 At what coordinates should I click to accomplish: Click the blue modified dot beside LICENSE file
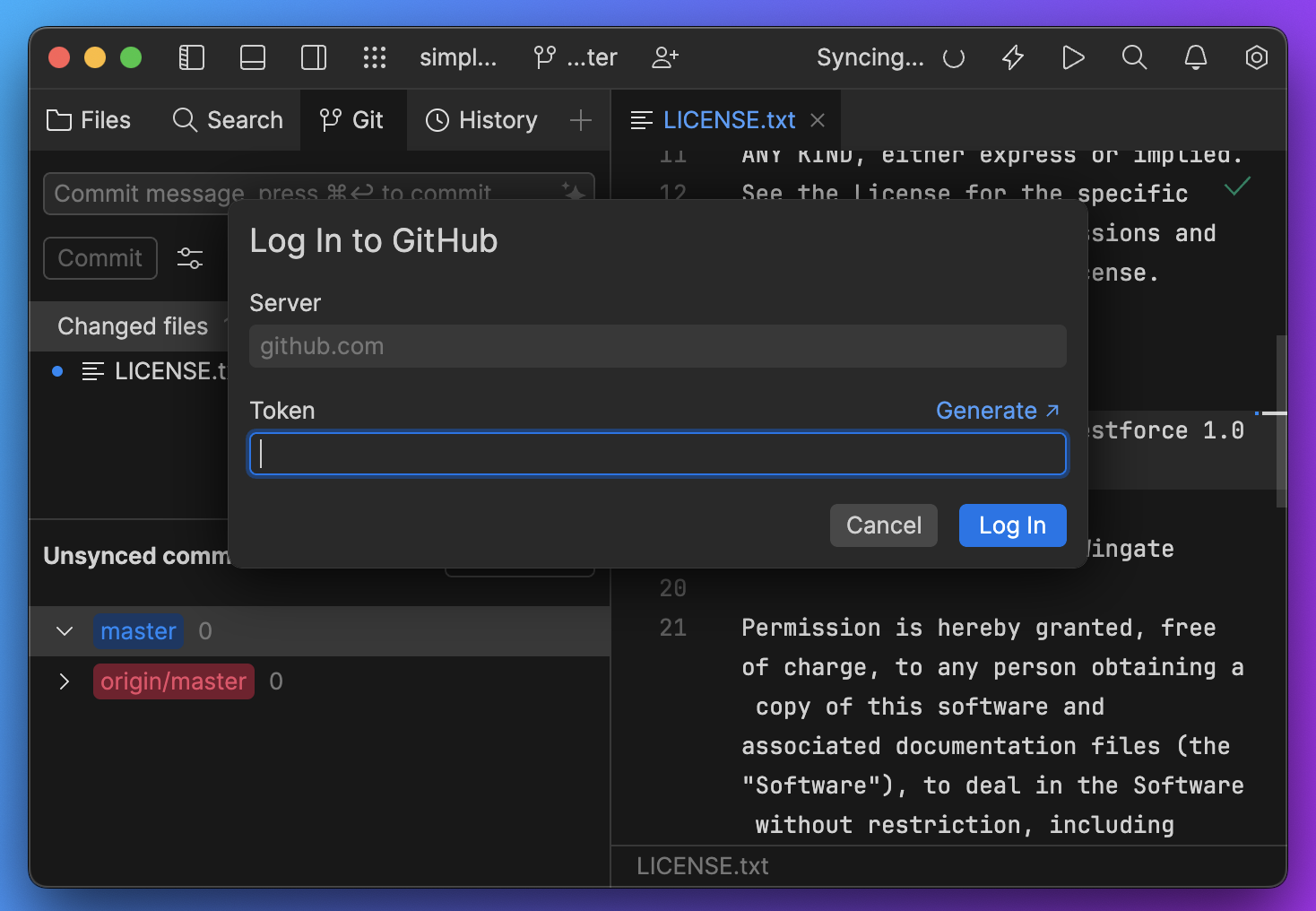57,371
